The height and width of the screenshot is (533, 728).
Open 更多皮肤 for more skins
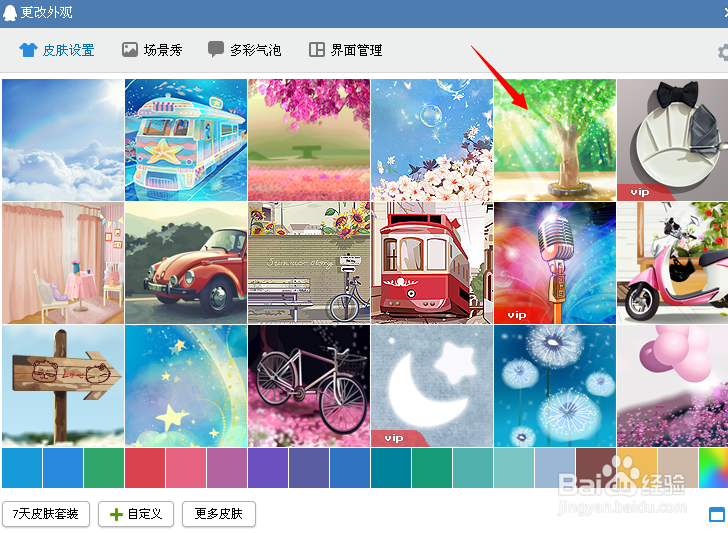(x=219, y=514)
